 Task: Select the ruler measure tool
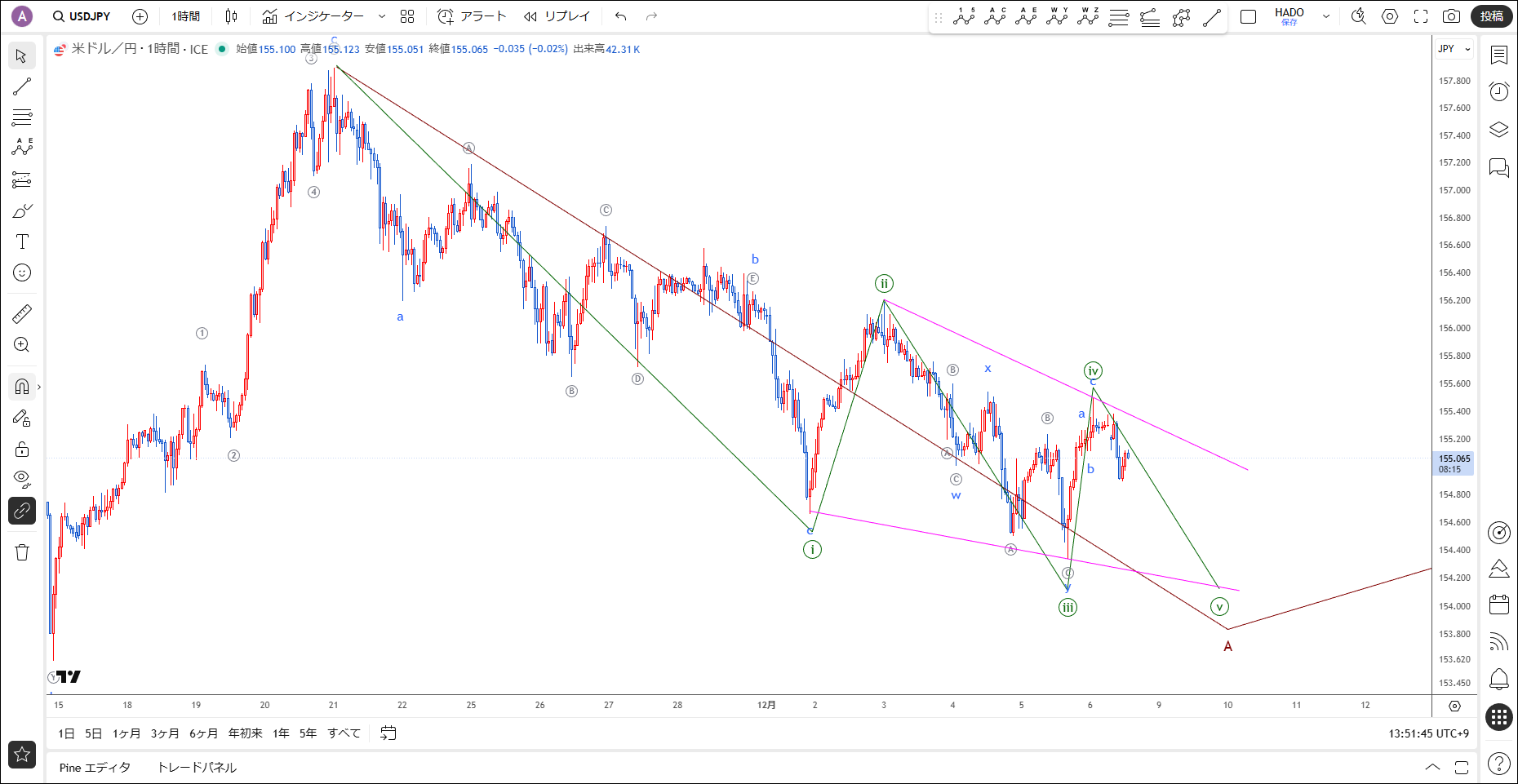point(22,313)
